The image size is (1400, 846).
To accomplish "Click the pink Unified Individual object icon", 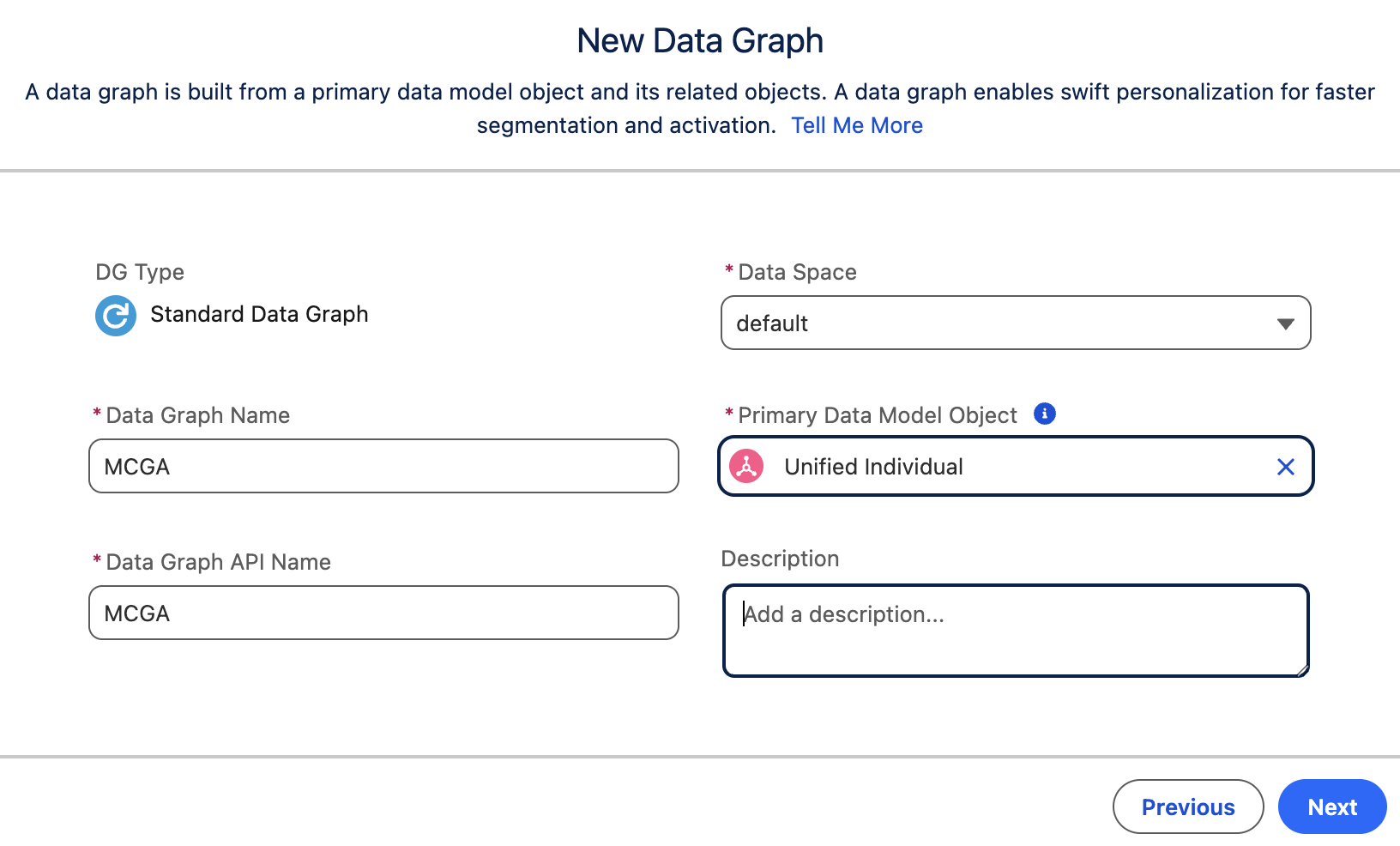I will [x=746, y=467].
